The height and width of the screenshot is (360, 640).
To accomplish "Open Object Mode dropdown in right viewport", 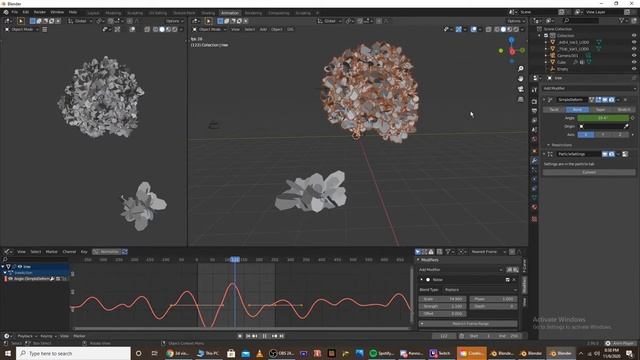I will pyautogui.click(x=209, y=29).
